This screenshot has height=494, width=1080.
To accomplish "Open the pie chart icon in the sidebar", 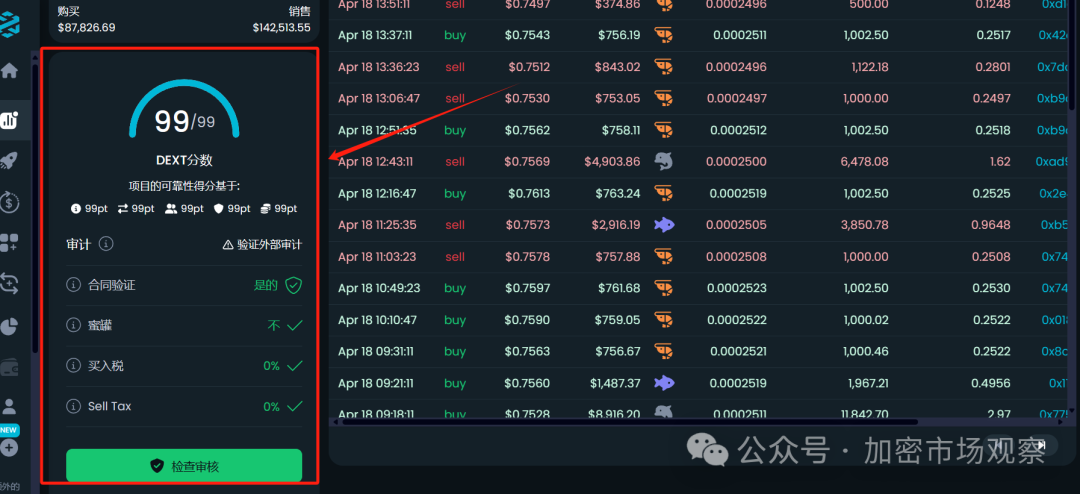I will click(8, 326).
